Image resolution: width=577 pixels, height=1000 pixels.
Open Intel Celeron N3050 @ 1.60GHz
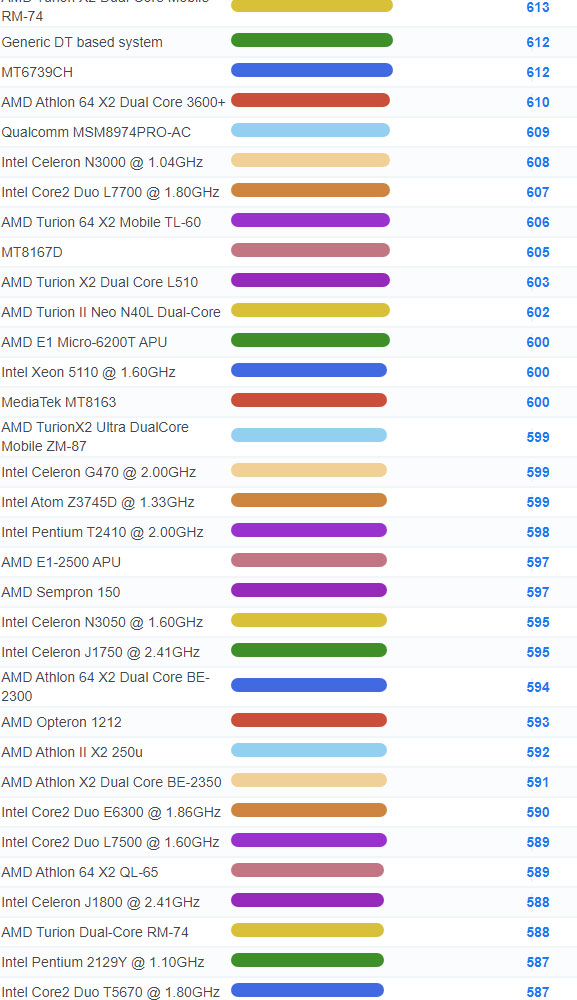tap(102, 622)
